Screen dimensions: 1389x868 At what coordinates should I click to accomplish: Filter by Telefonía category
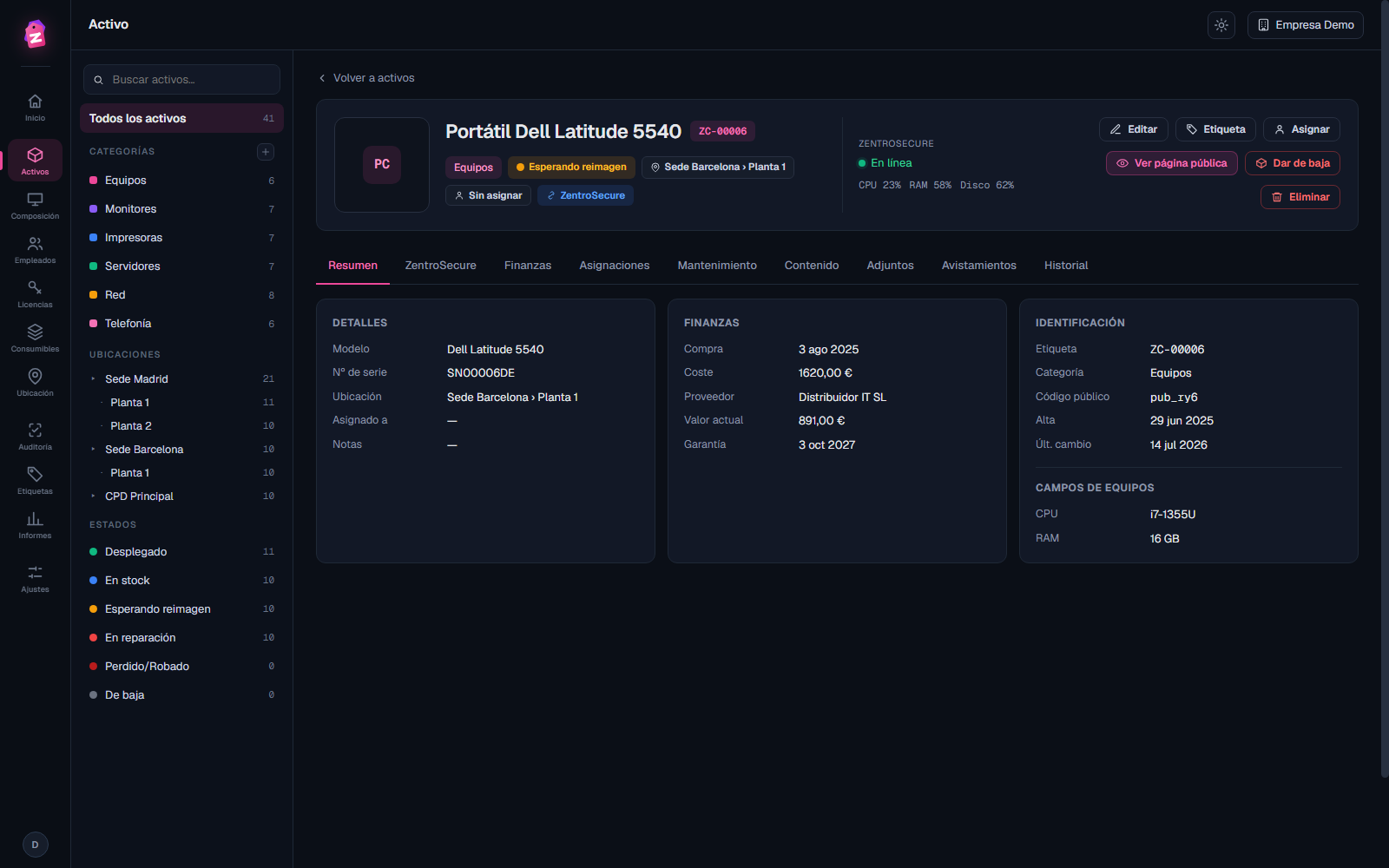coord(181,324)
